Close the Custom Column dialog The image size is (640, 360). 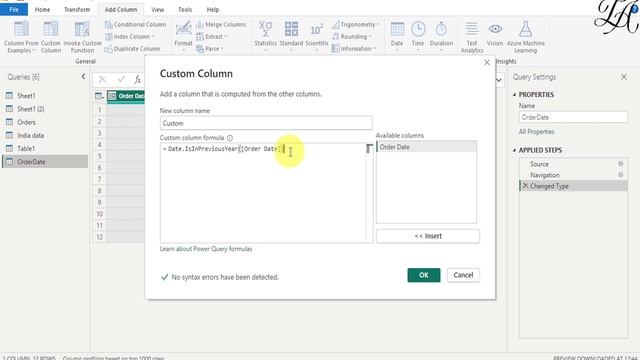[x=487, y=62]
